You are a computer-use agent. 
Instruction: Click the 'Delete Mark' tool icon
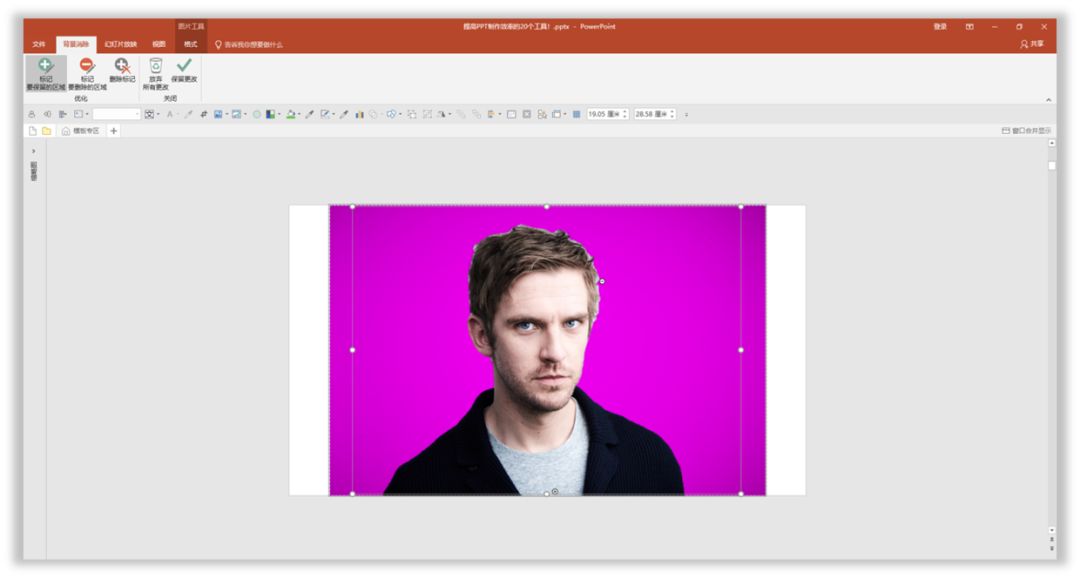pyautogui.click(x=122, y=69)
